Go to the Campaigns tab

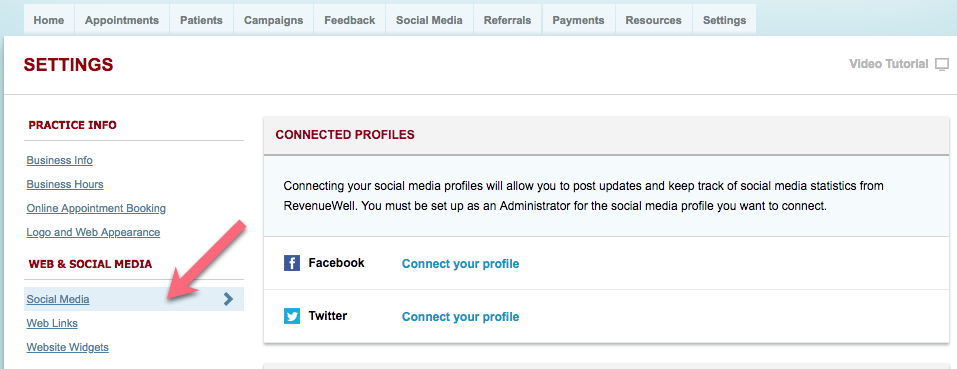pos(273,20)
